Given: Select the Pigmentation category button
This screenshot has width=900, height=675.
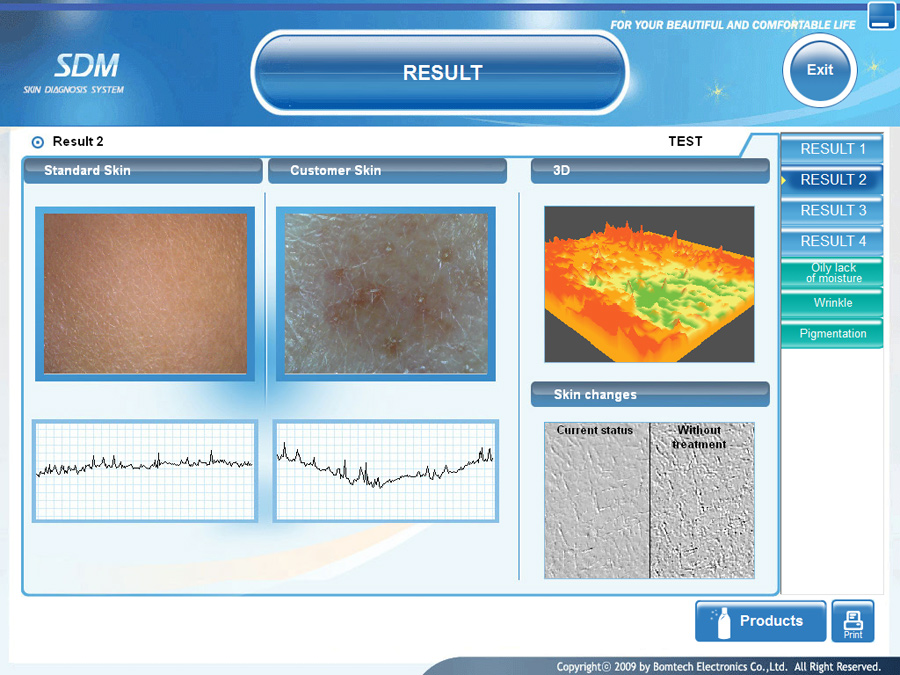Looking at the screenshot, I should click(x=832, y=334).
